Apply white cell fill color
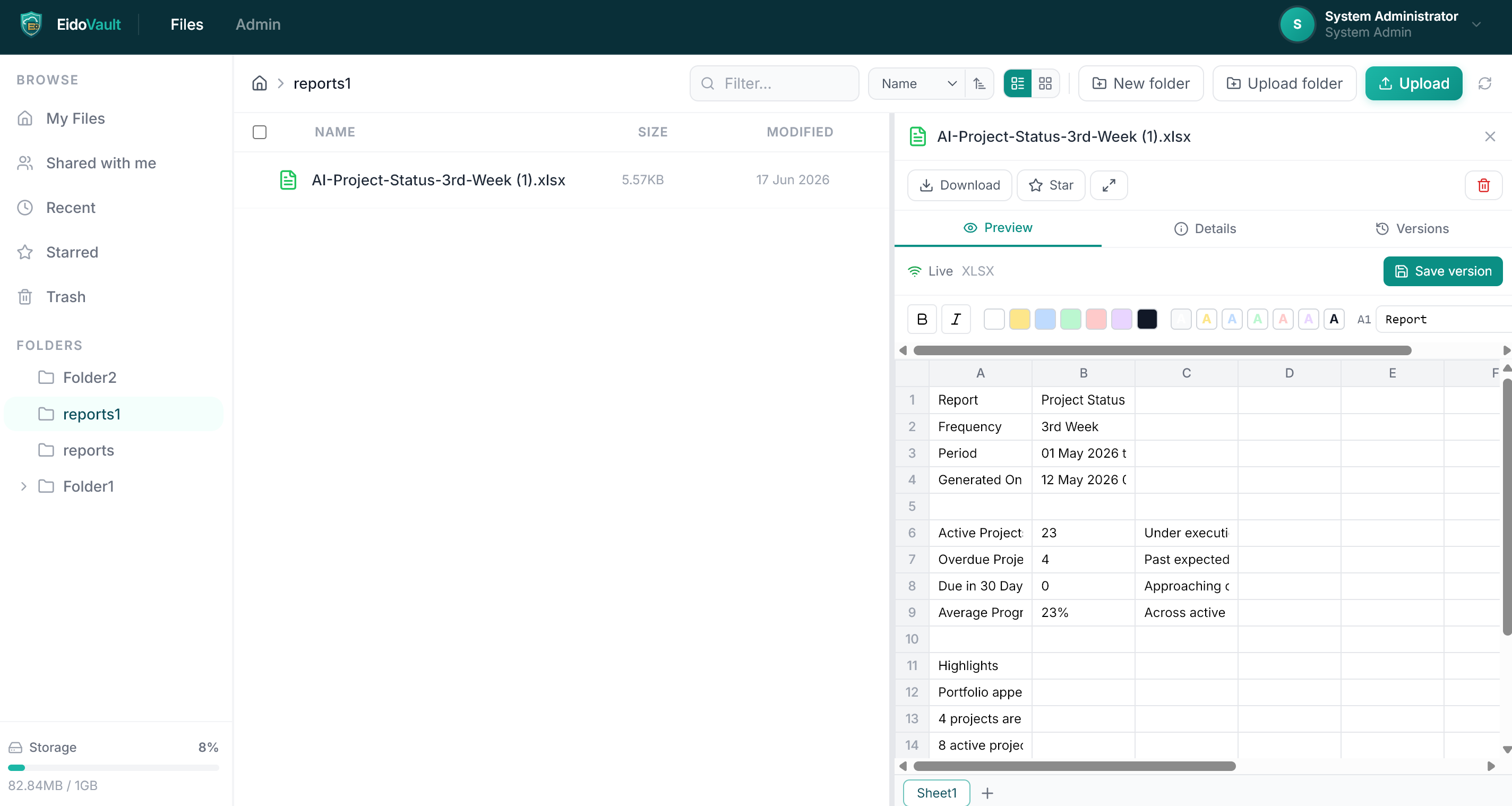The image size is (1512, 806). click(x=994, y=319)
